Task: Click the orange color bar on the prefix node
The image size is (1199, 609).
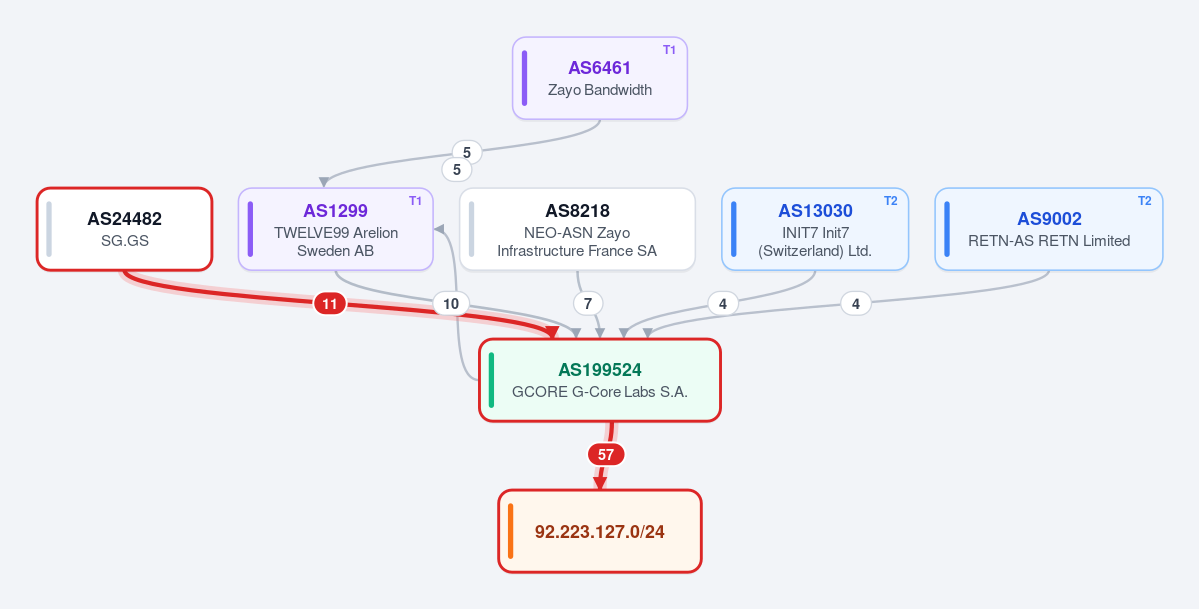Action: click(510, 531)
